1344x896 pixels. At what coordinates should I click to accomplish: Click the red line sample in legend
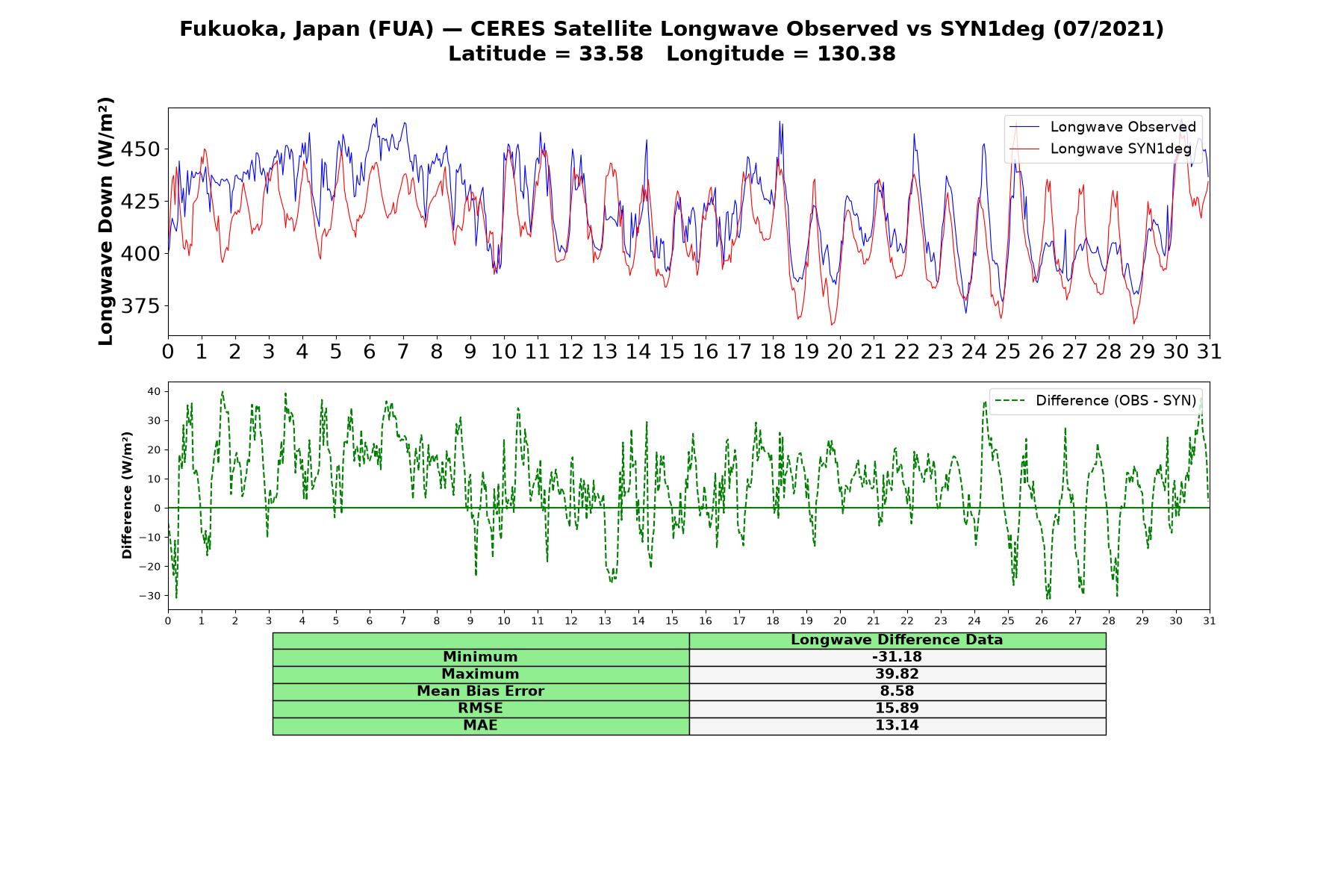[1024, 149]
